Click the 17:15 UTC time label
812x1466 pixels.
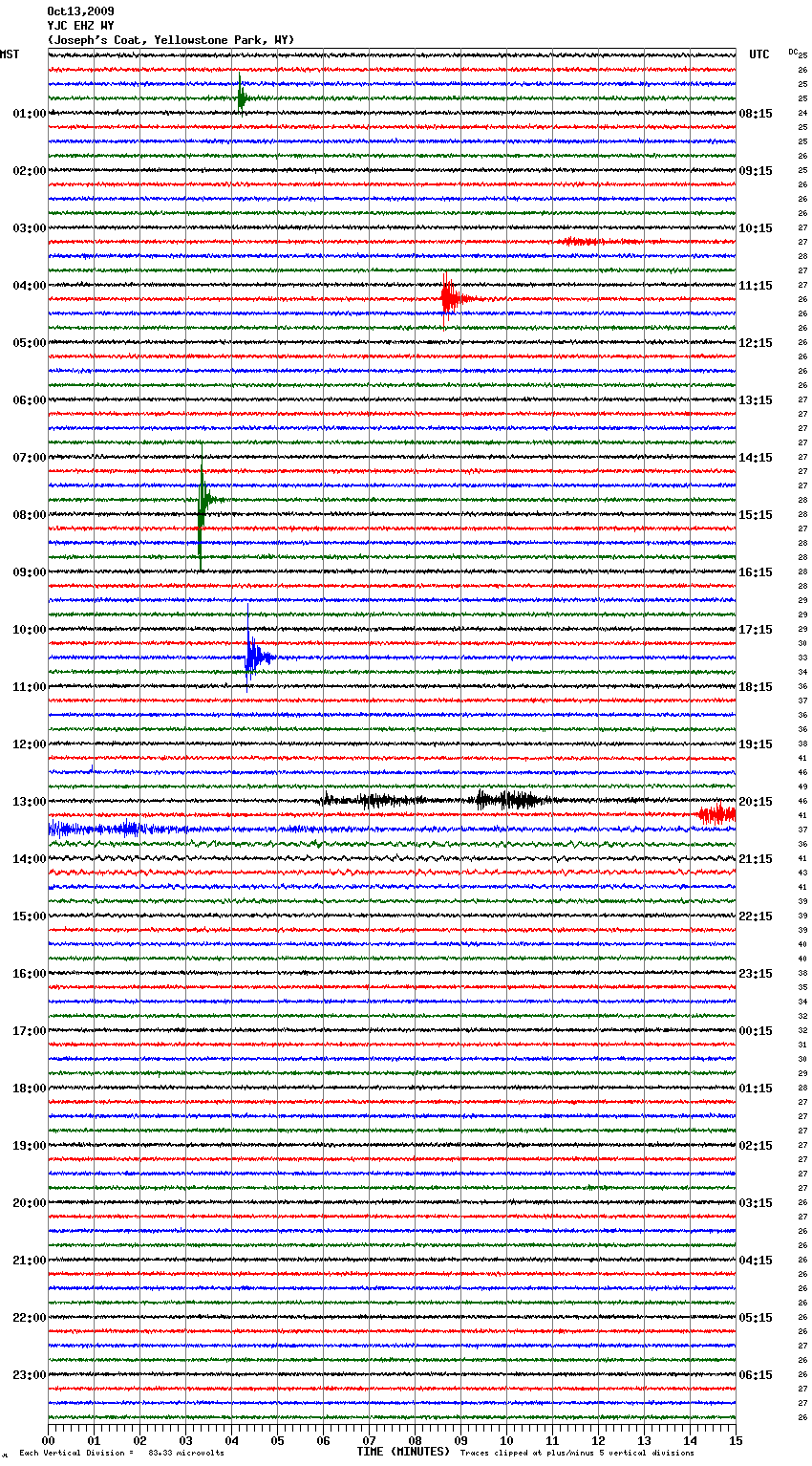point(756,630)
